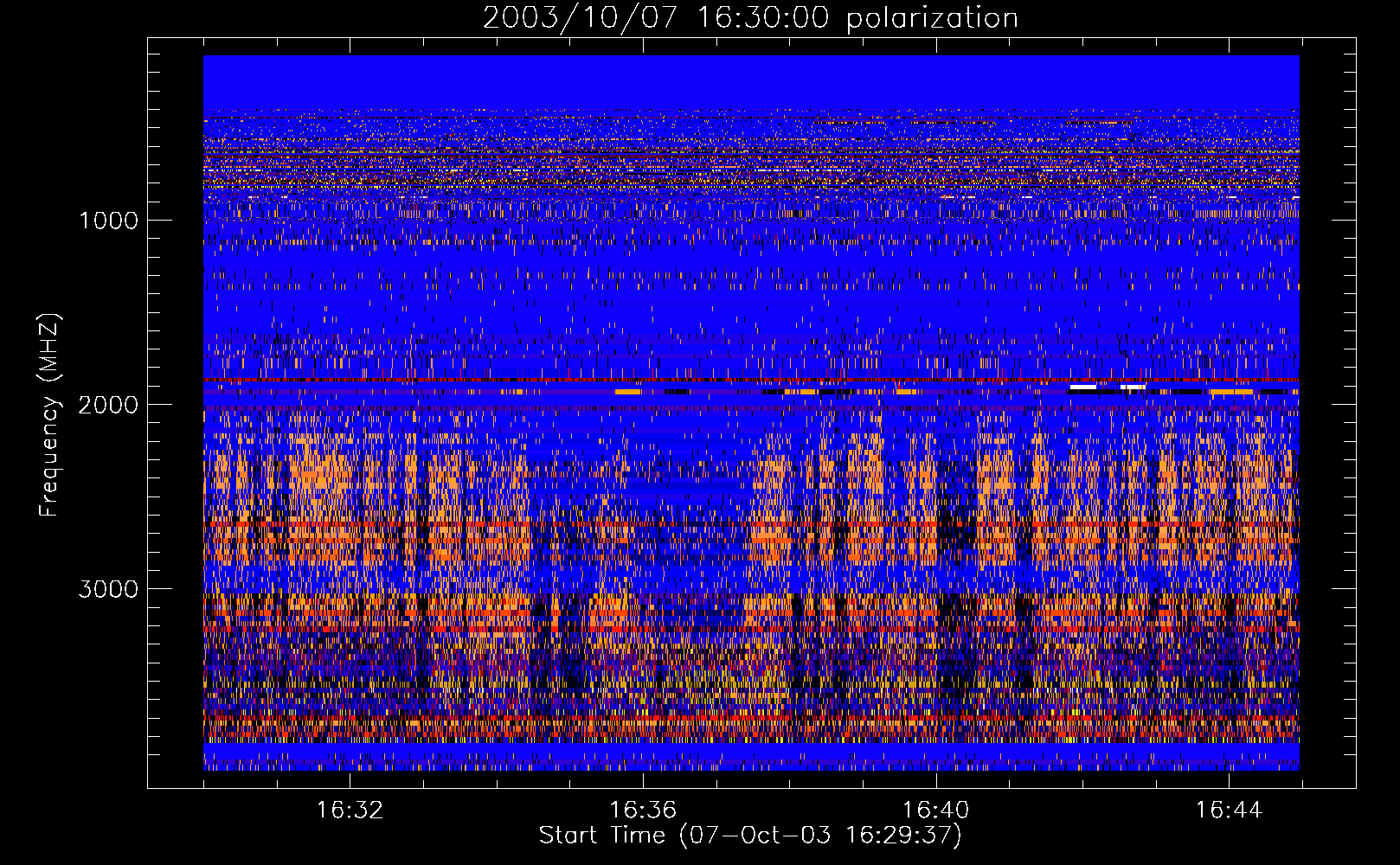Viewport: 1400px width, 865px height.
Task: Click the 2000 frequency tick label
Action: pos(108,405)
